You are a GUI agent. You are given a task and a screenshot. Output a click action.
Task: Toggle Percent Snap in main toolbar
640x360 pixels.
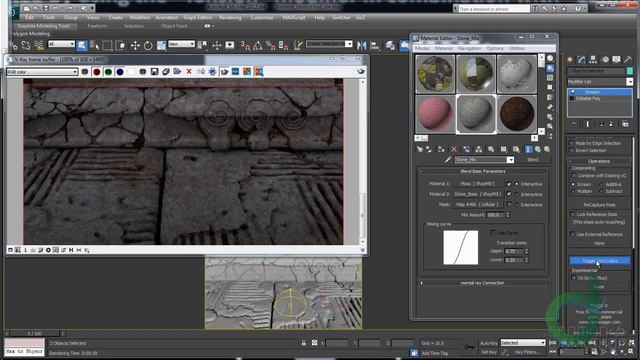coord(270,45)
